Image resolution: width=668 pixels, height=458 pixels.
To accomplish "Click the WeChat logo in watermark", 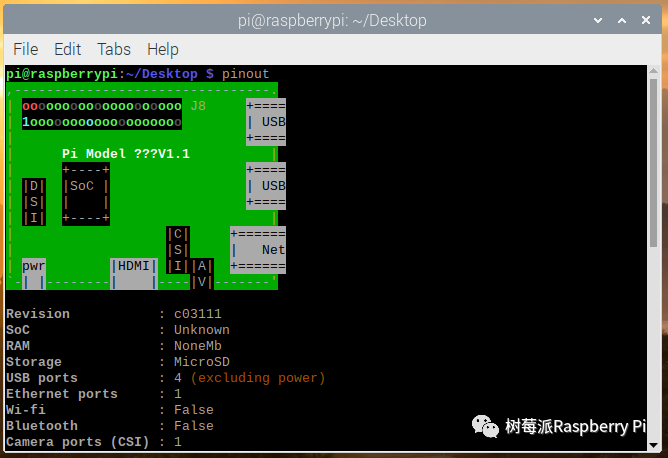I will coord(486,426).
